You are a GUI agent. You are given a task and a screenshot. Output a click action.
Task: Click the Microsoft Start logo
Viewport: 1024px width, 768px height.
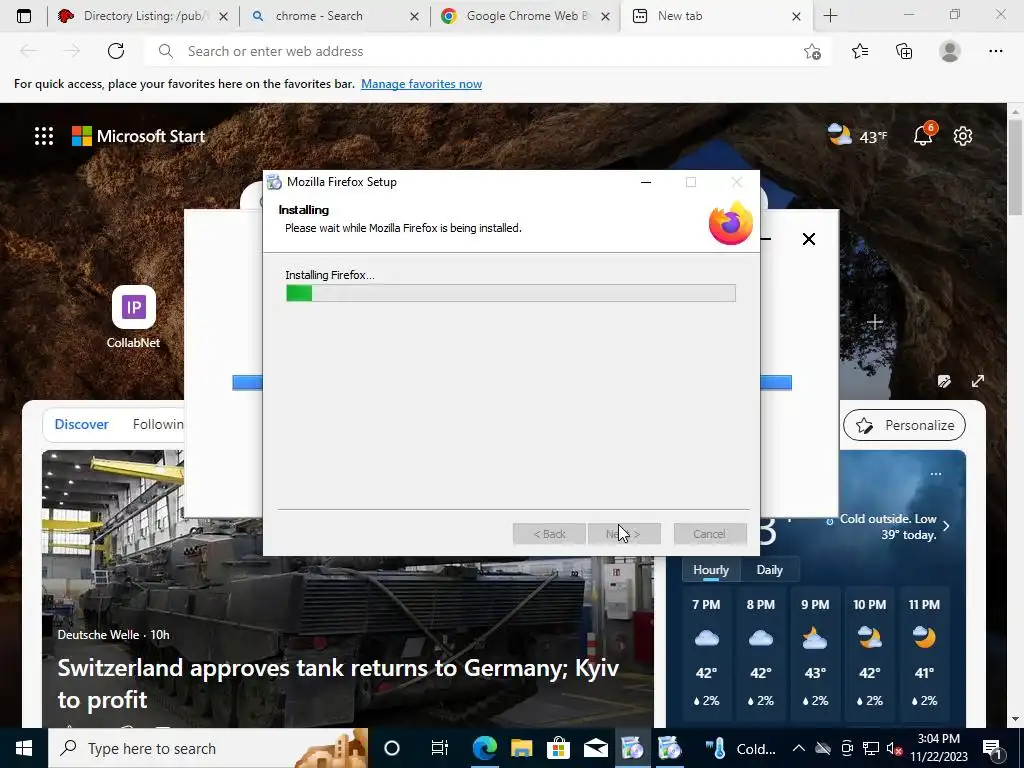pos(138,136)
